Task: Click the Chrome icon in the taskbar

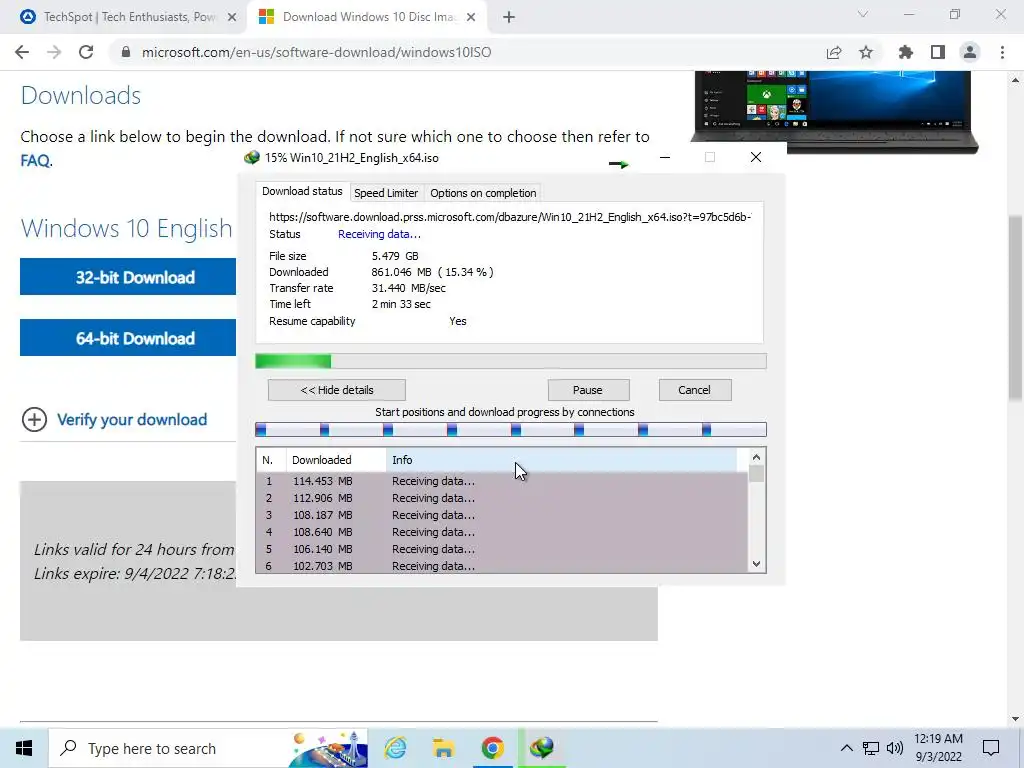Action: coord(492,748)
